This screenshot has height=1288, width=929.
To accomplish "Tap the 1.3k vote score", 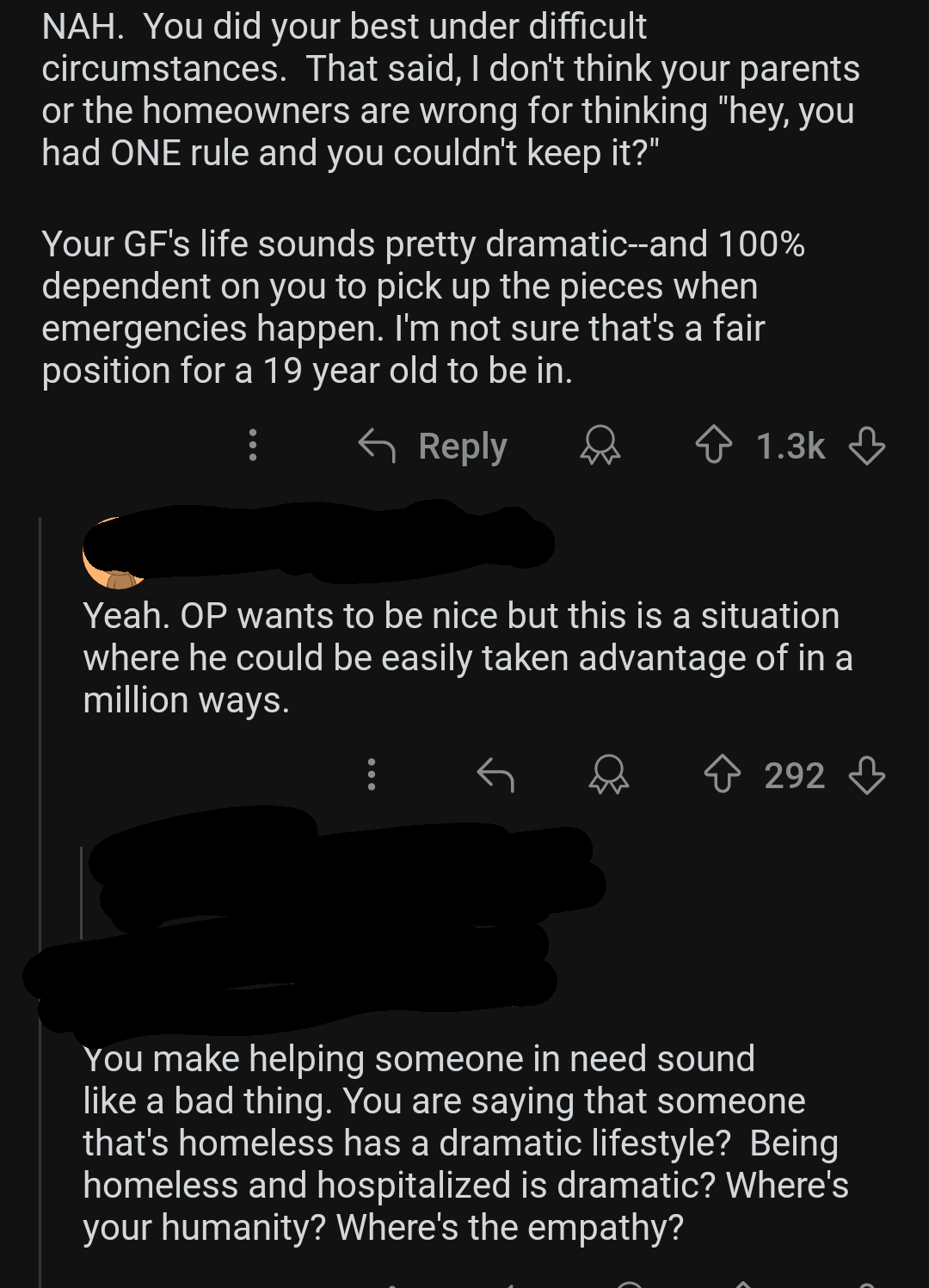I will pos(790,446).
